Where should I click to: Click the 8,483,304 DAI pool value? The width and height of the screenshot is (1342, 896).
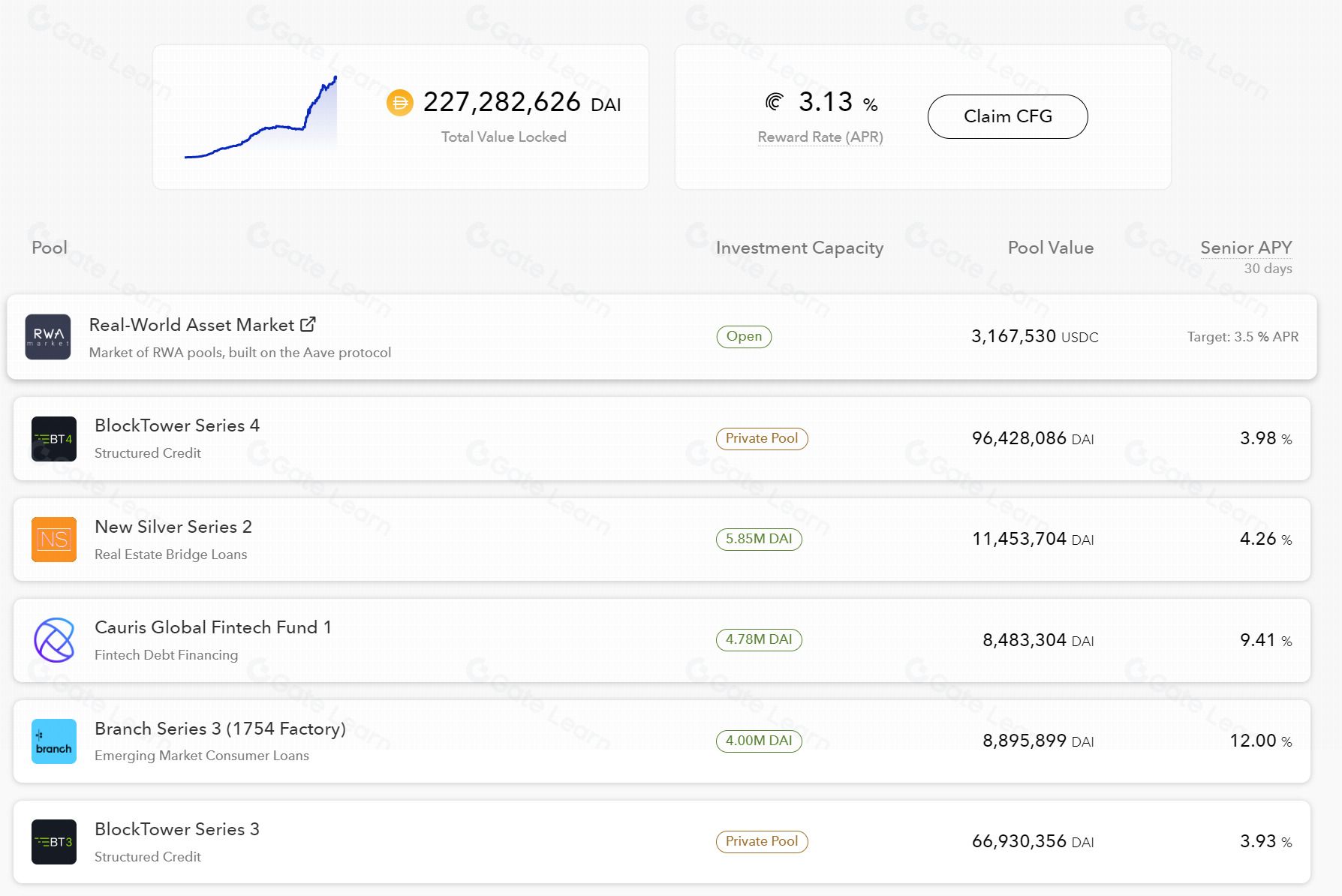1039,640
